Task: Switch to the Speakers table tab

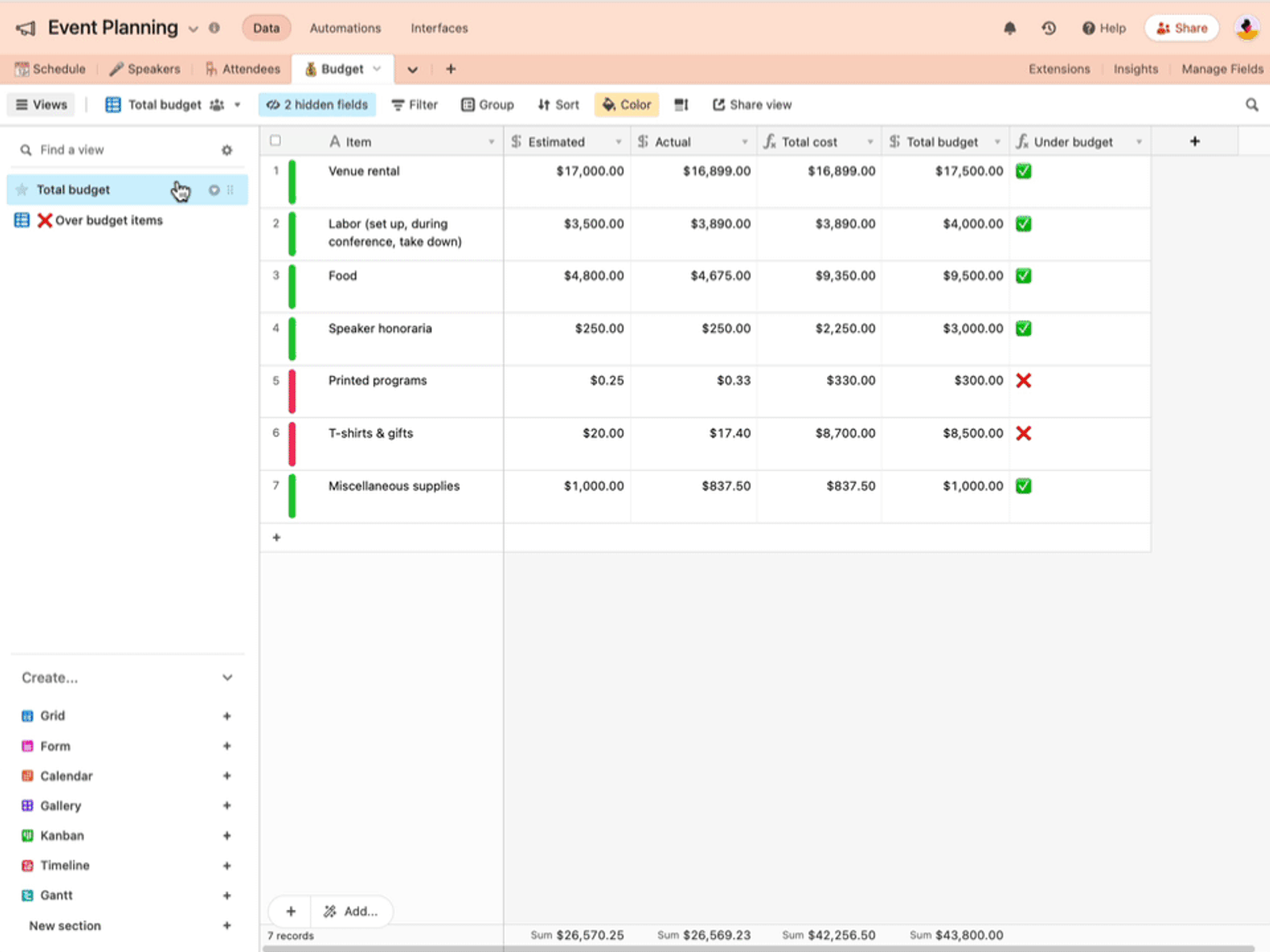Action: click(x=144, y=69)
